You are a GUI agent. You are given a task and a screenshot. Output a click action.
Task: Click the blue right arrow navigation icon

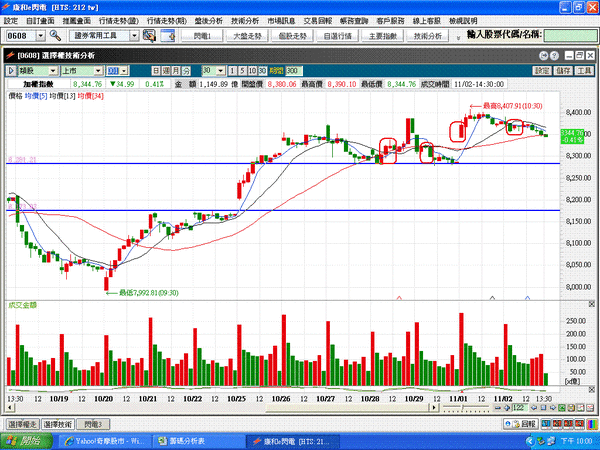[x=553, y=408]
